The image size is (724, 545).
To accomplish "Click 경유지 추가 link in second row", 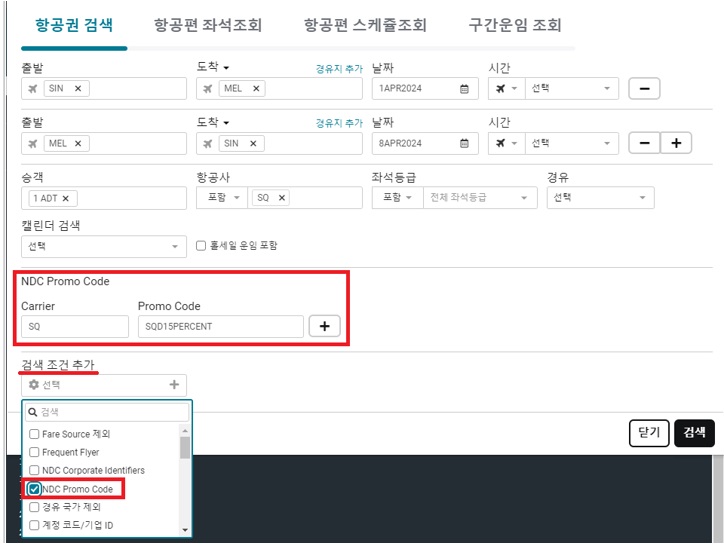I will tap(339, 123).
